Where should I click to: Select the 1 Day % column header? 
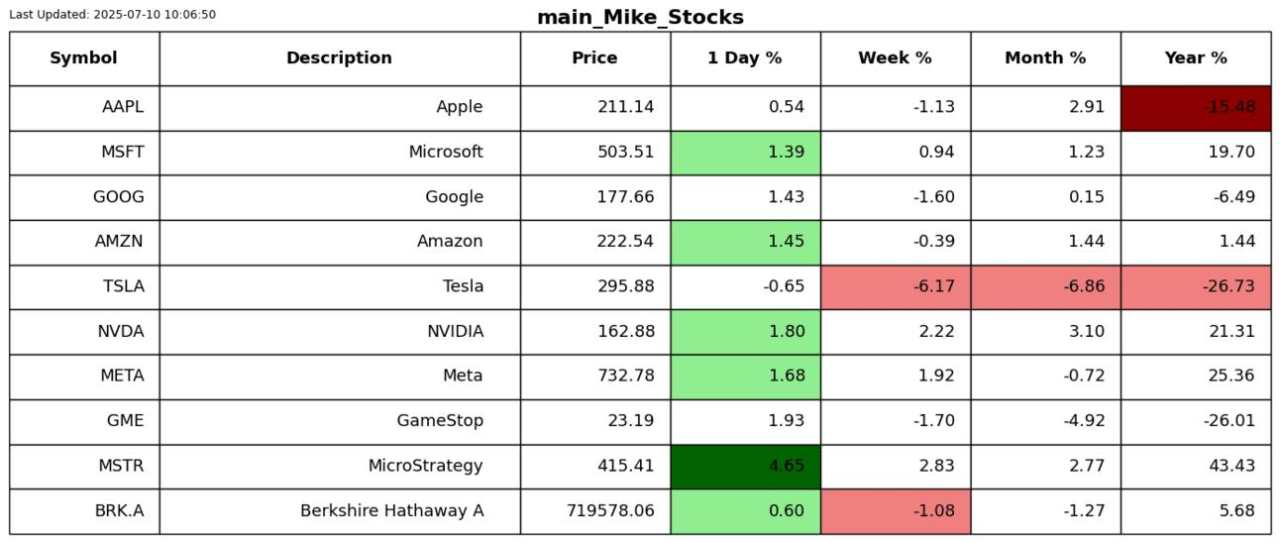click(x=745, y=58)
